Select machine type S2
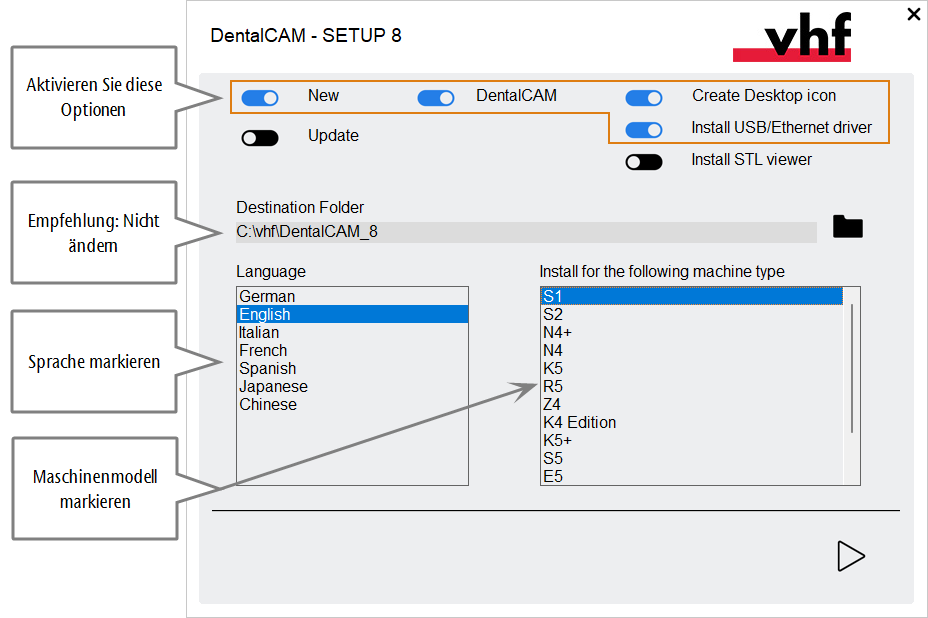This screenshot has width=928, height=618. [x=691, y=314]
